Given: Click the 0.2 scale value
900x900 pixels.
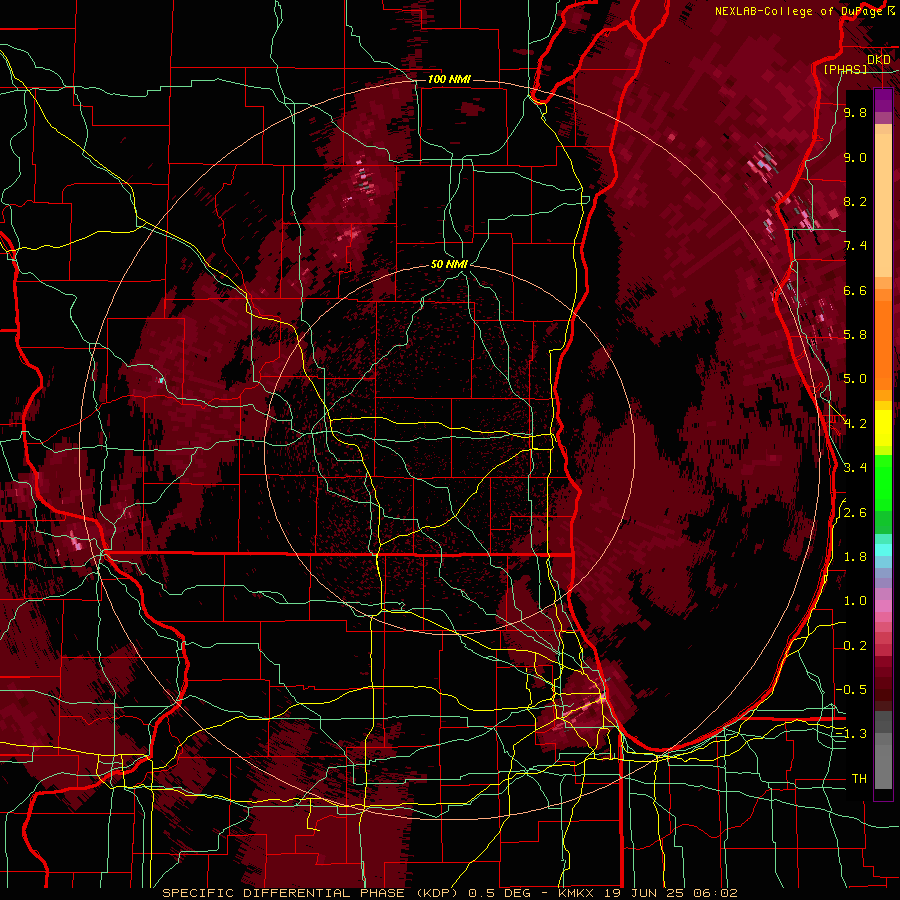Looking at the screenshot, I should (x=855, y=646).
